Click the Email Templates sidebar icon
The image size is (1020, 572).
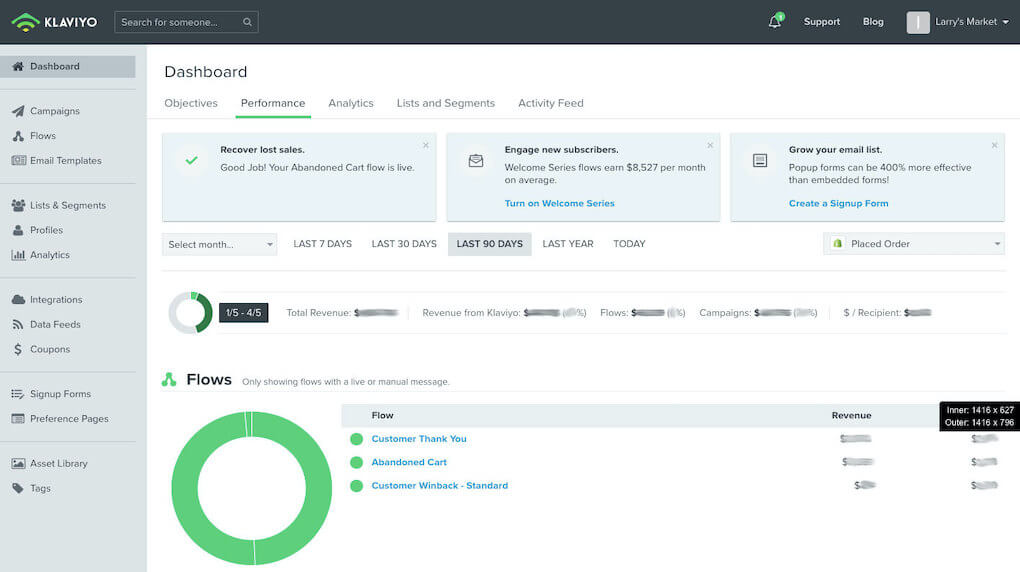[18, 161]
